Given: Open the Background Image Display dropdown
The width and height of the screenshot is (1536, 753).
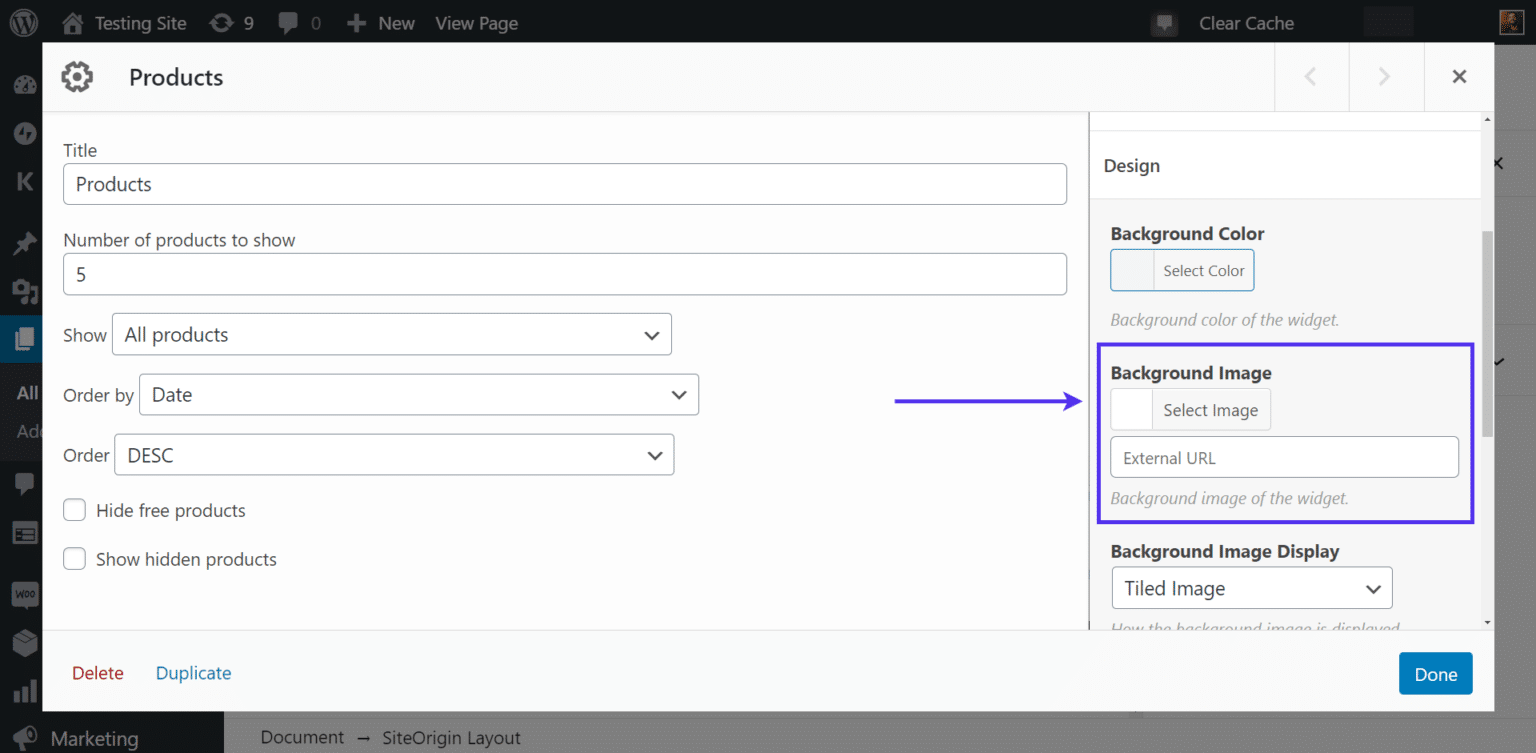Looking at the screenshot, I should [x=1251, y=587].
